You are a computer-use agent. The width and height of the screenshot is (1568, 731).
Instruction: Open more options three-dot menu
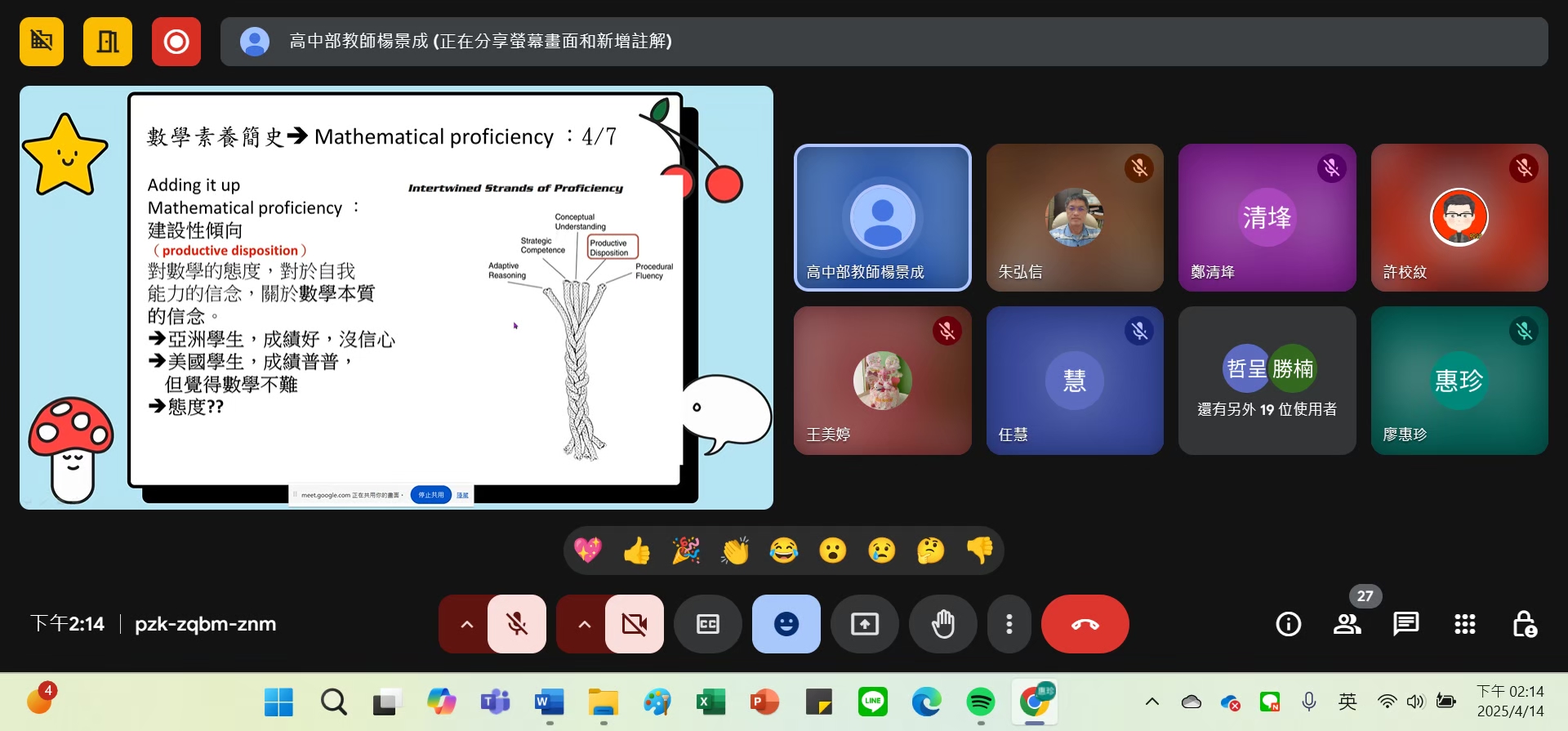tap(1009, 625)
